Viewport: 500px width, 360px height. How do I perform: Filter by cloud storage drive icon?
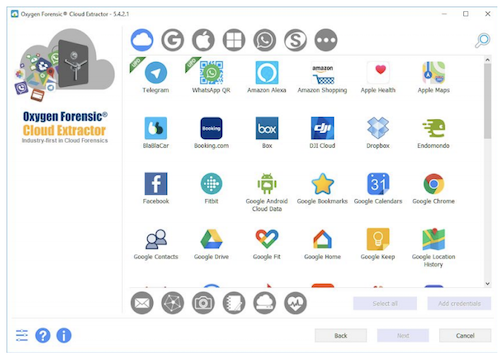(265, 303)
